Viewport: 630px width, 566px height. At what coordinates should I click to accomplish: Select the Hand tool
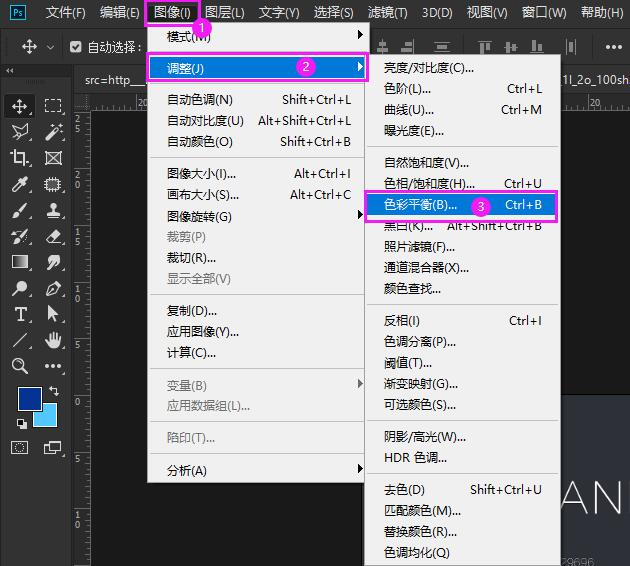[x=53, y=340]
